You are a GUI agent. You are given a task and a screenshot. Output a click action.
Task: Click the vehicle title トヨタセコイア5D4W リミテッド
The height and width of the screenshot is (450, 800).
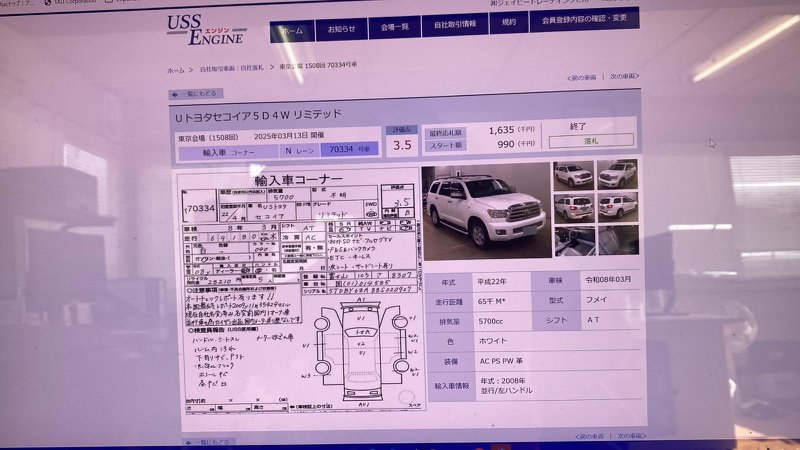[258, 115]
